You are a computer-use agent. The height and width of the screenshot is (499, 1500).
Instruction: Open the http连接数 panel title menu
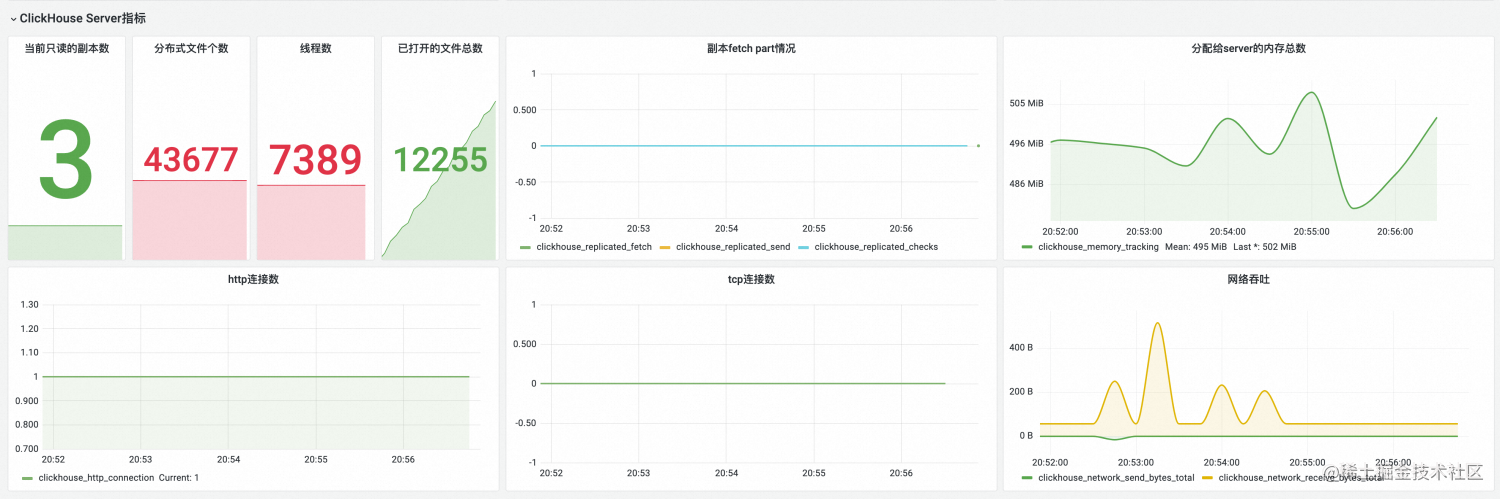pyautogui.click(x=253, y=279)
